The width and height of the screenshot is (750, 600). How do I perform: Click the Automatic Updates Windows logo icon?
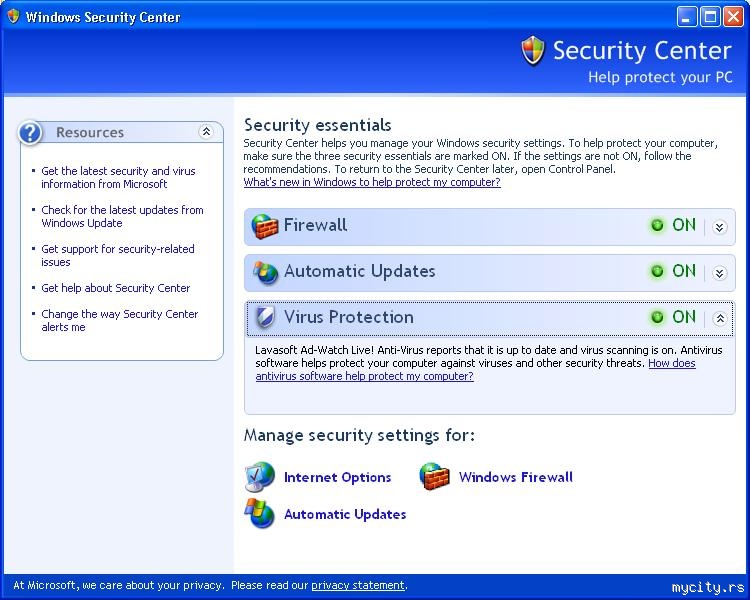260,514
